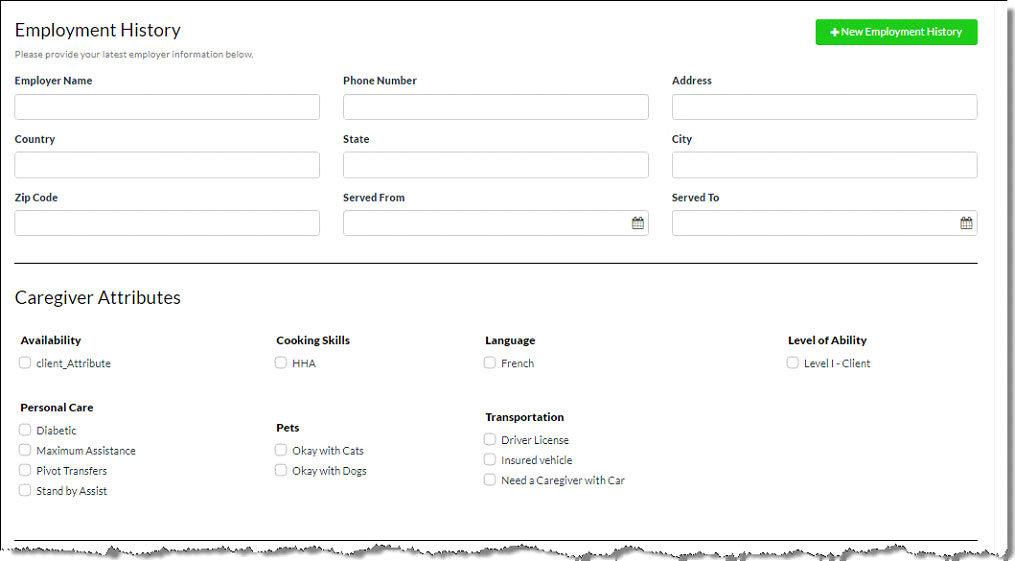Select the City input field

pyautogui.click(x=824, y=165)
